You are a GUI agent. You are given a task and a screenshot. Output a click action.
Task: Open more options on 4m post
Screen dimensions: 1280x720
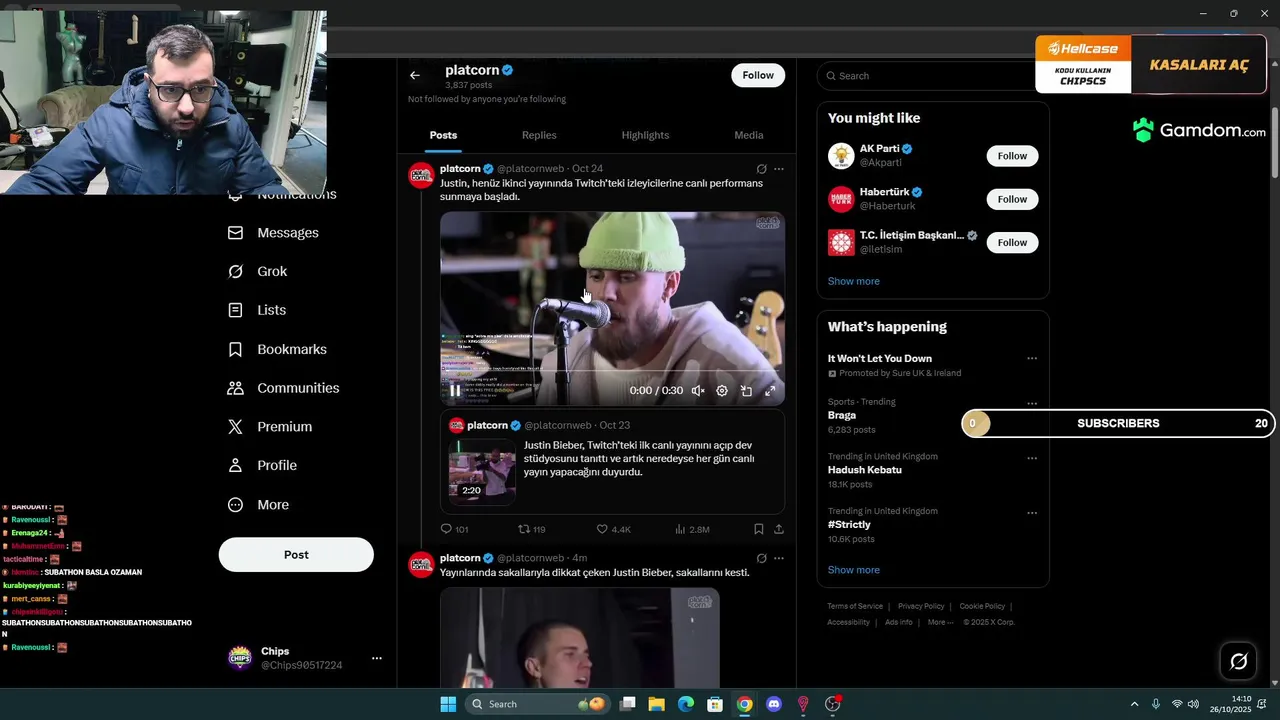point(779,558)
